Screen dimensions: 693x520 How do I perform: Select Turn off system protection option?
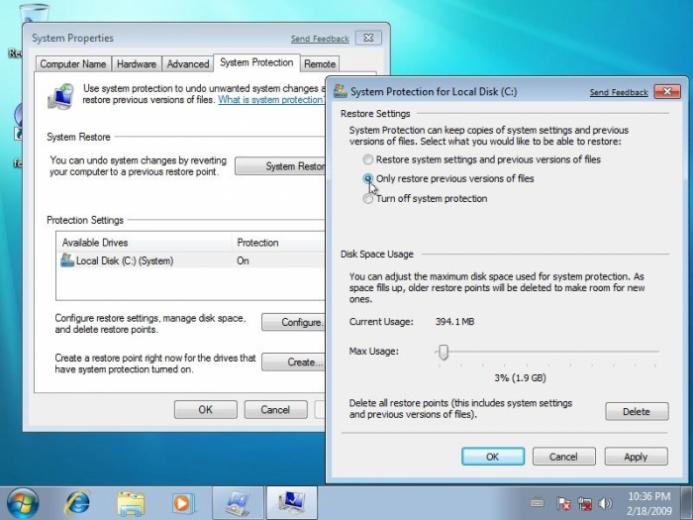pyautogui.click(x=425, y=198)
